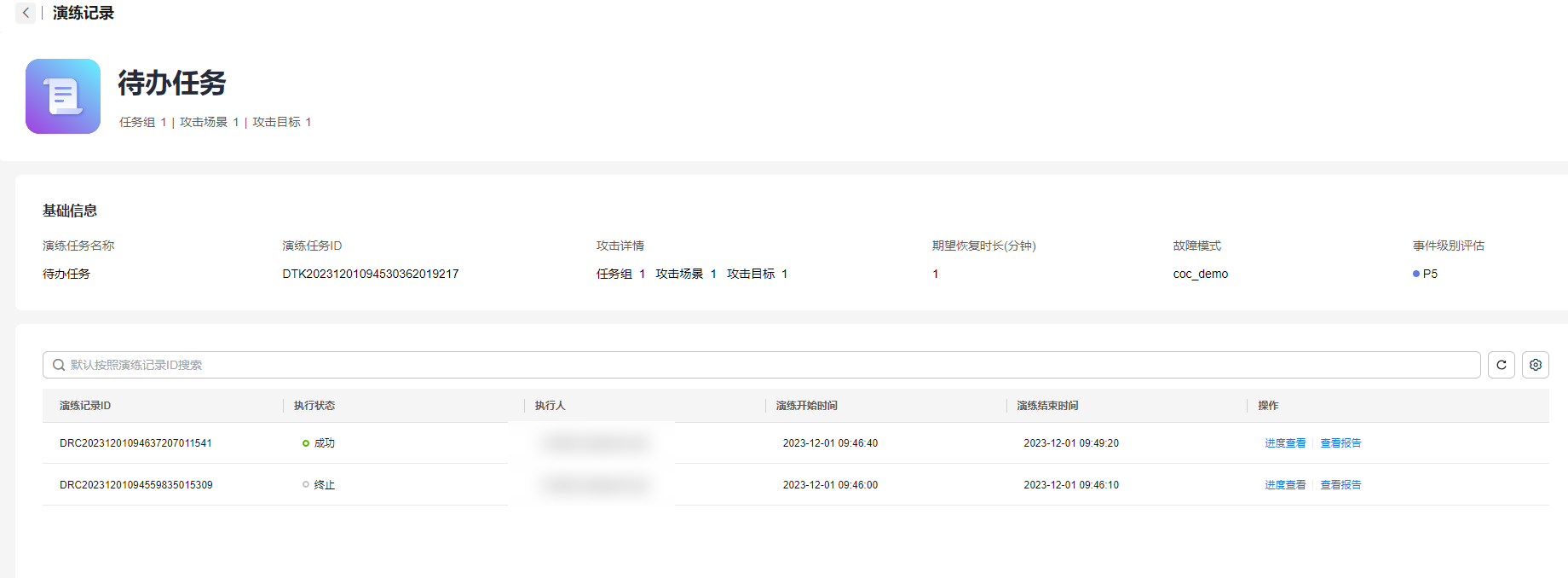This screenshot has width=1568, height=578.
Task: Click the 待办任务 task name value
Action: tap(66, 274)
